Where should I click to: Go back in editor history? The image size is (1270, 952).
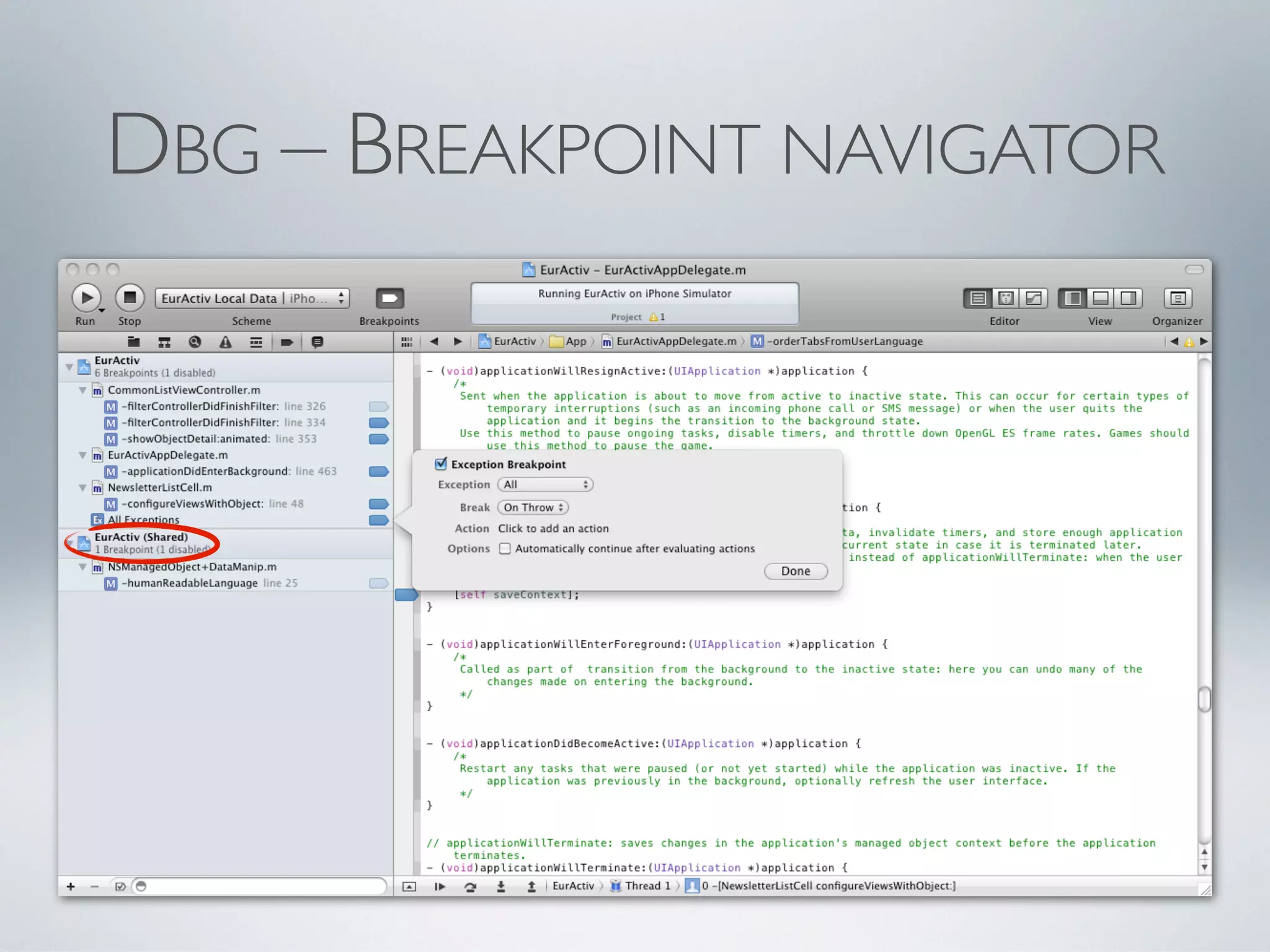[x=434, y=342]
